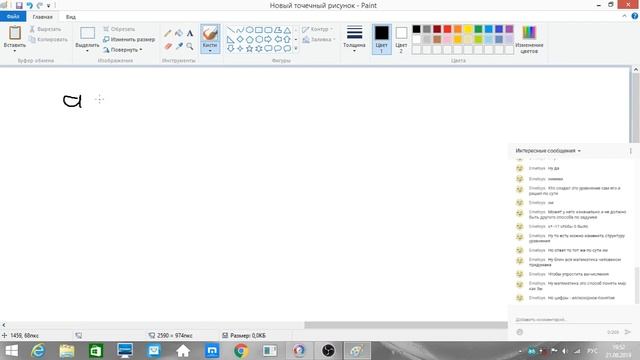Open Paint help question mark
640x360 pixels.
634,16
